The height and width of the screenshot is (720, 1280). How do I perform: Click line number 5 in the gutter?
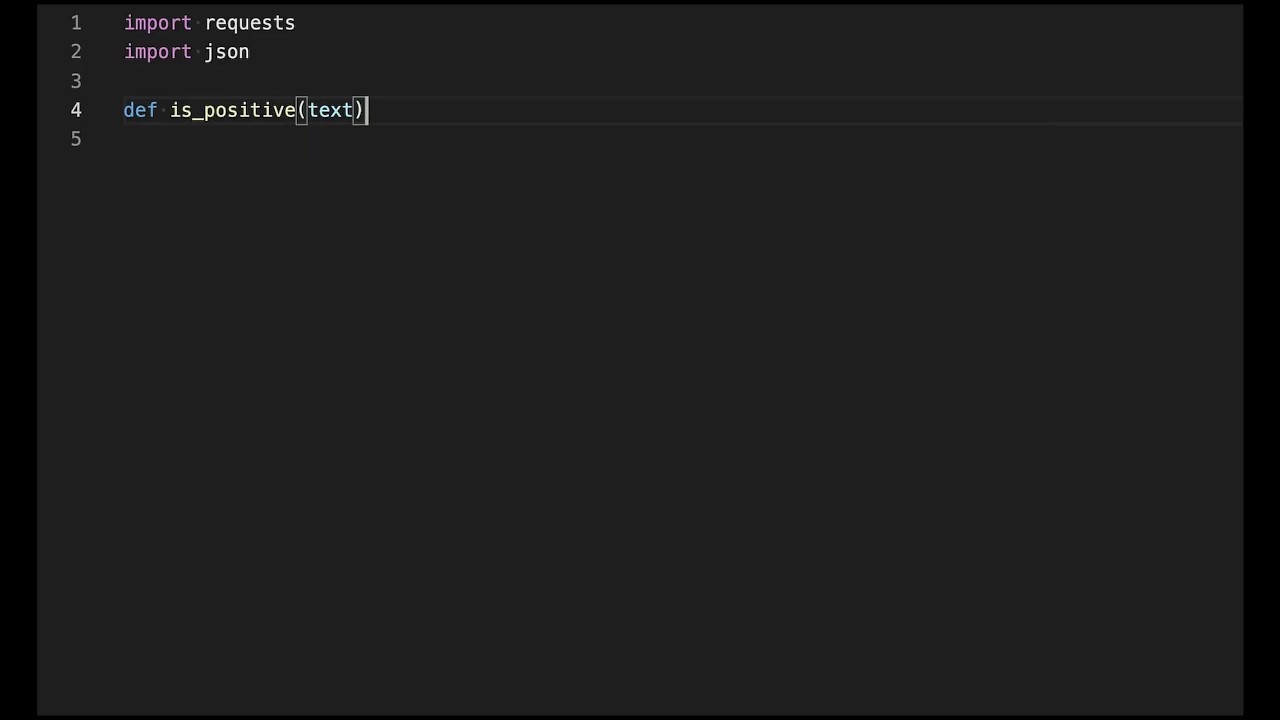coord(76,139)
